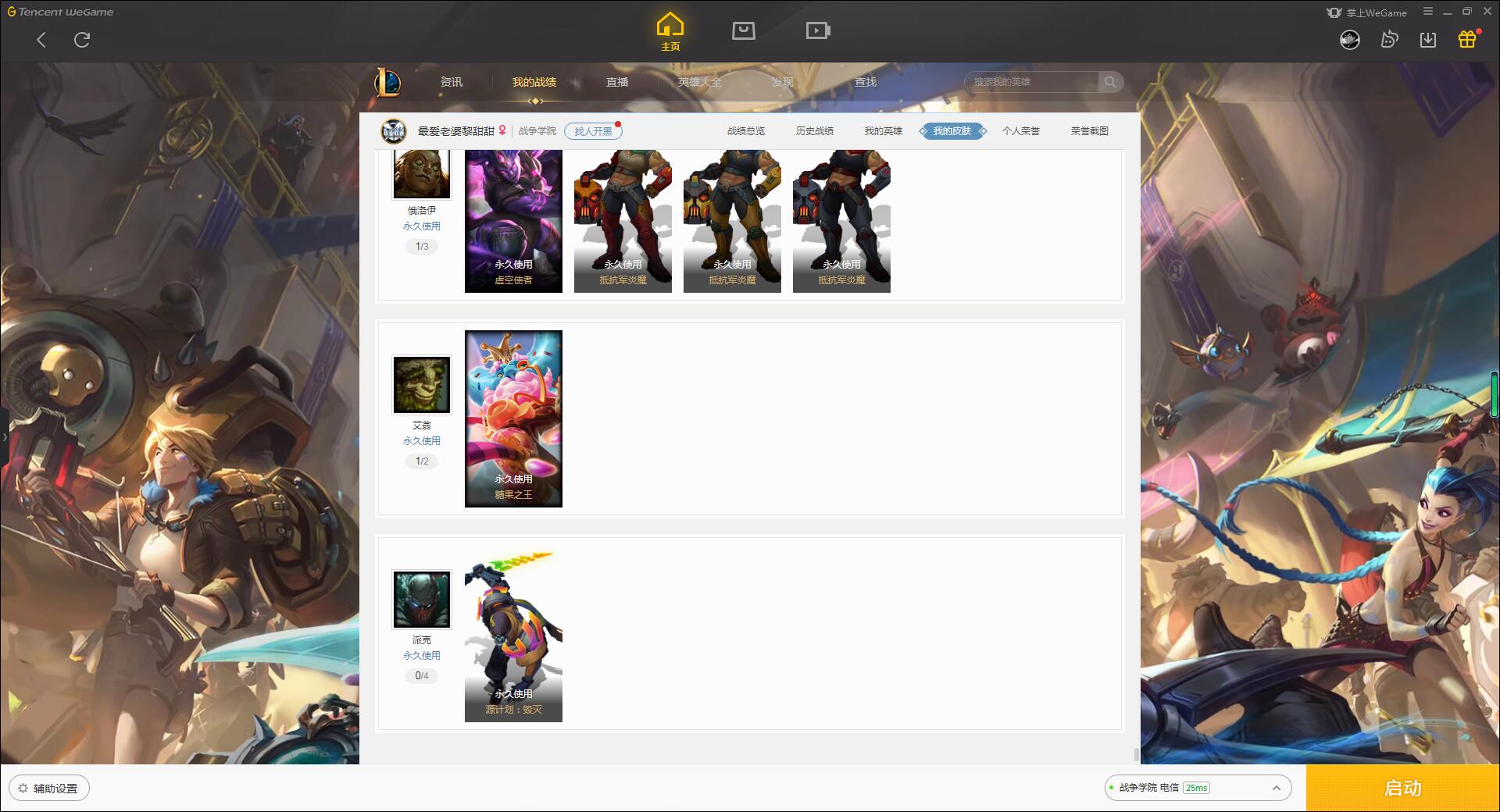Screen dimensions: 1500x812
Task: Open the 直播 tab
Action: point(617,82)
